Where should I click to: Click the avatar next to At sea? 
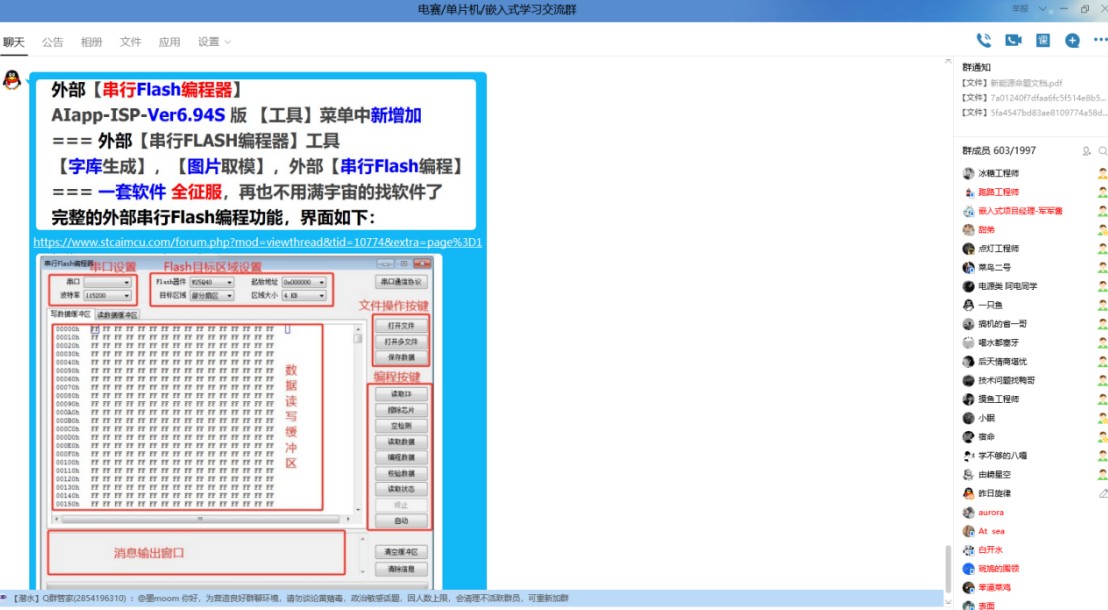pos(969,531)
